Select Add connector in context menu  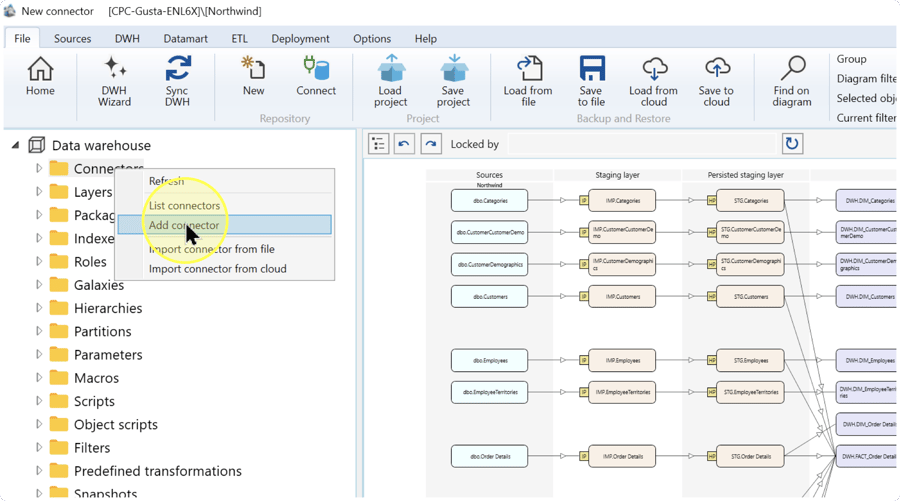coord(224,225)
